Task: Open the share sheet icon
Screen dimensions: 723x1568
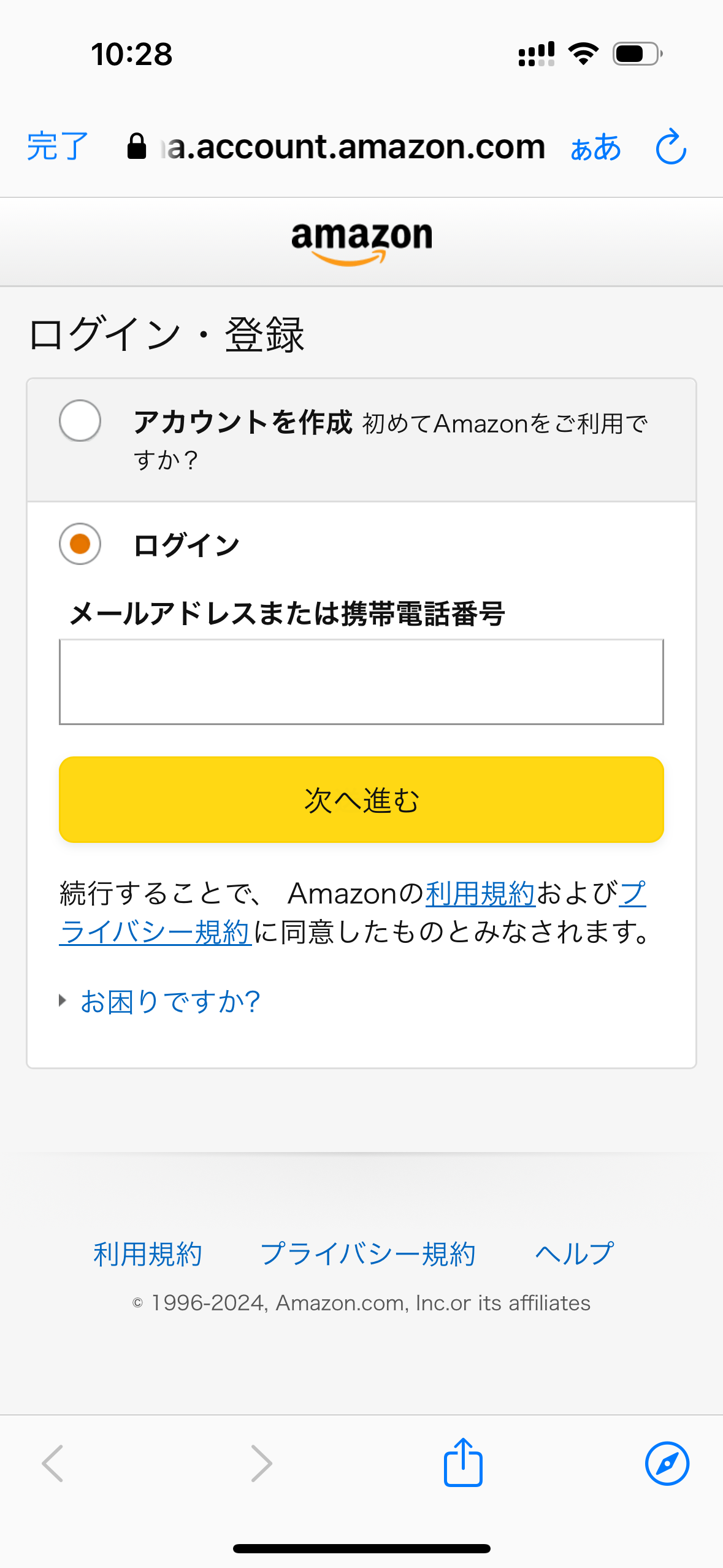Action: pos(463,1462)
